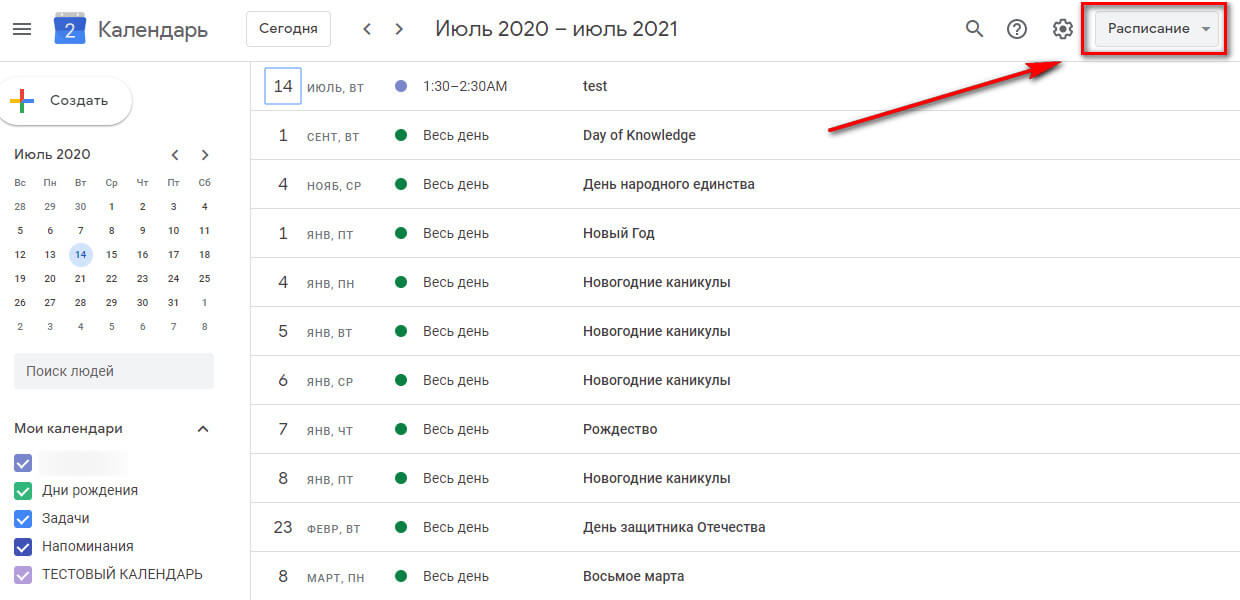1240x600 pixels.
Task: Go to next period with forward arrow
Action: pos(398,29)
